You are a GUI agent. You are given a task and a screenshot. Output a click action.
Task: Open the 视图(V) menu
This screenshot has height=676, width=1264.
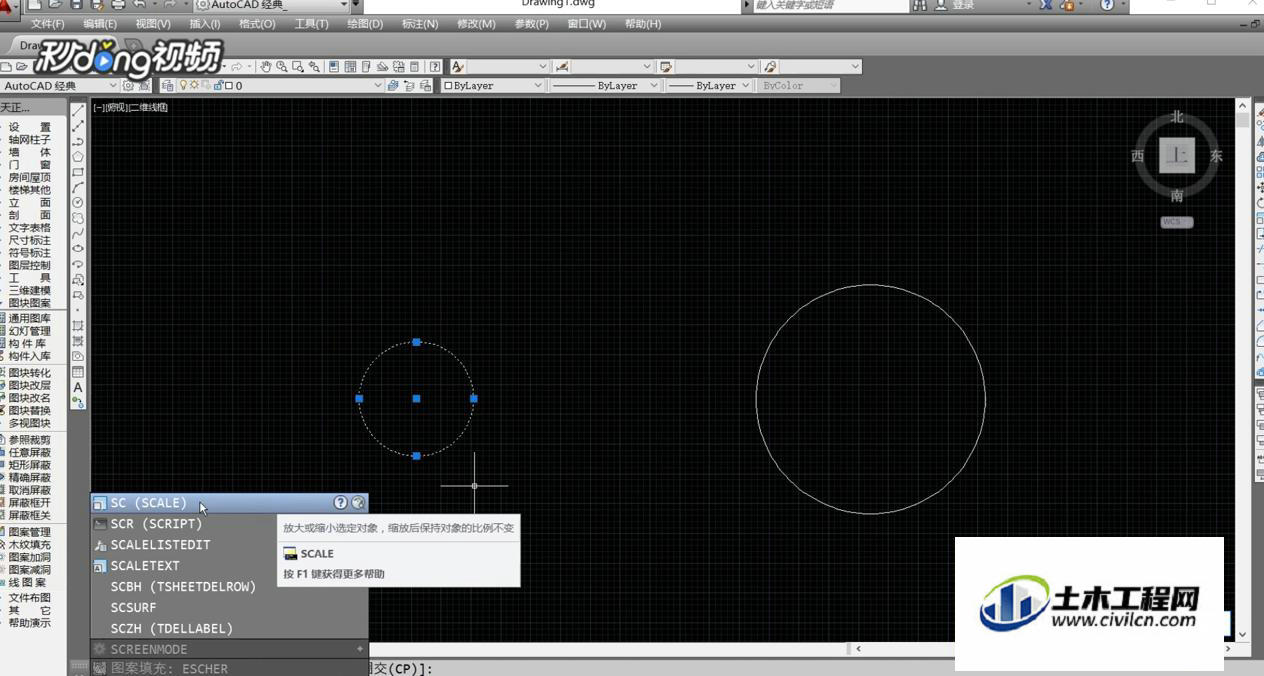pyautogui.click(x=153, y=24)
